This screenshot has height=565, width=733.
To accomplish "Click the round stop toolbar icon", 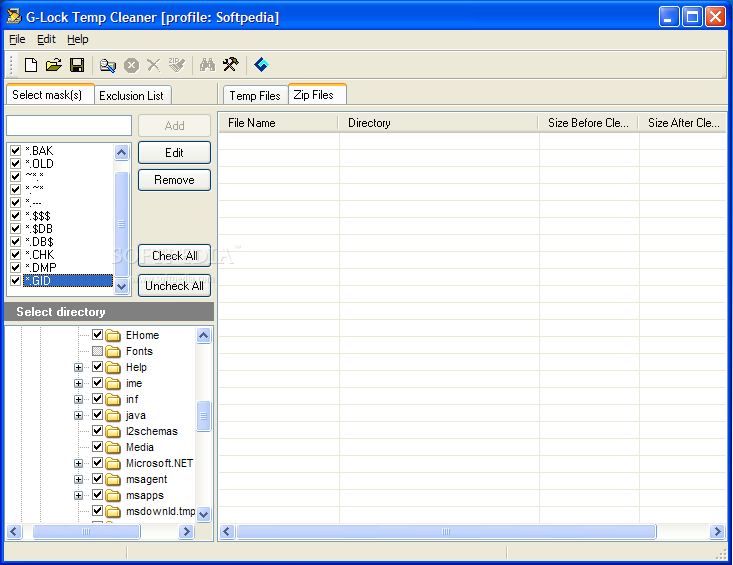I will pyautogui.click(x=131, y=65).
